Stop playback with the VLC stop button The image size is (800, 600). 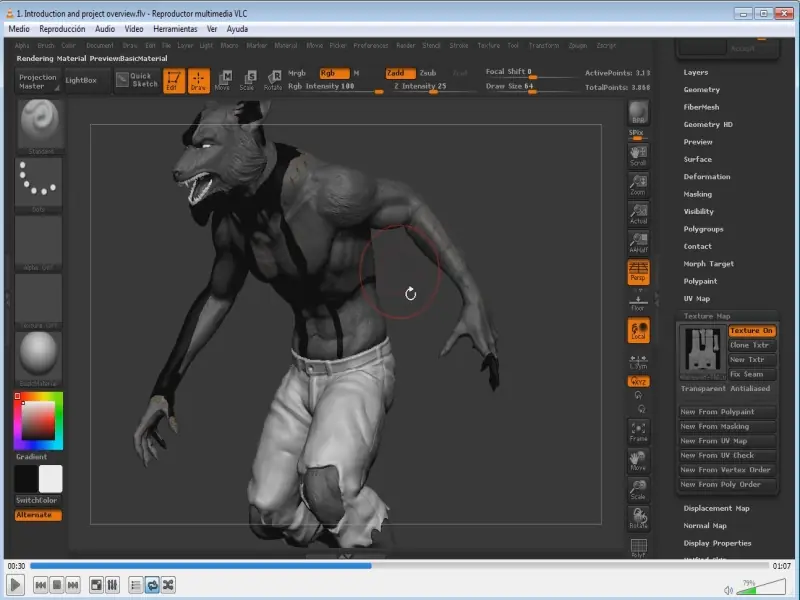point(57,585)
